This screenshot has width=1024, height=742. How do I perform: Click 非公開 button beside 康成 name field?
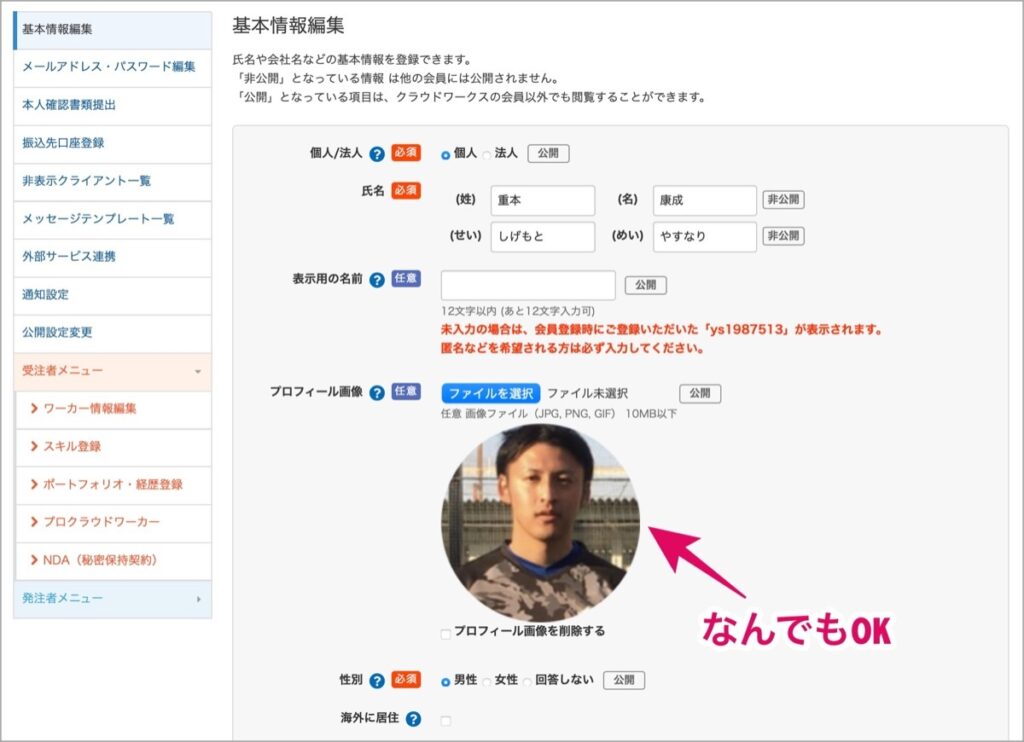(783, 200)
